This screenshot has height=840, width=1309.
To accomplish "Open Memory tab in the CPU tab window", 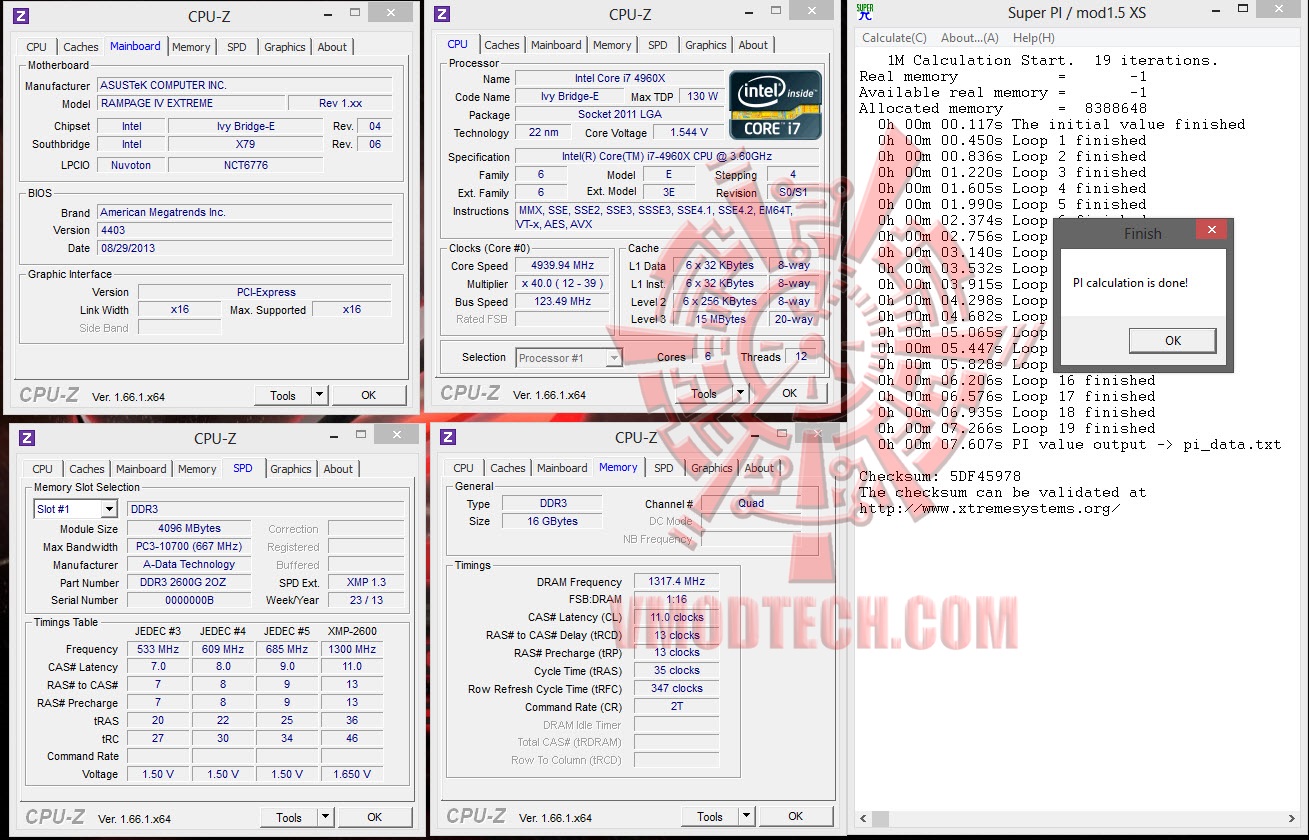I will (612, 45).
